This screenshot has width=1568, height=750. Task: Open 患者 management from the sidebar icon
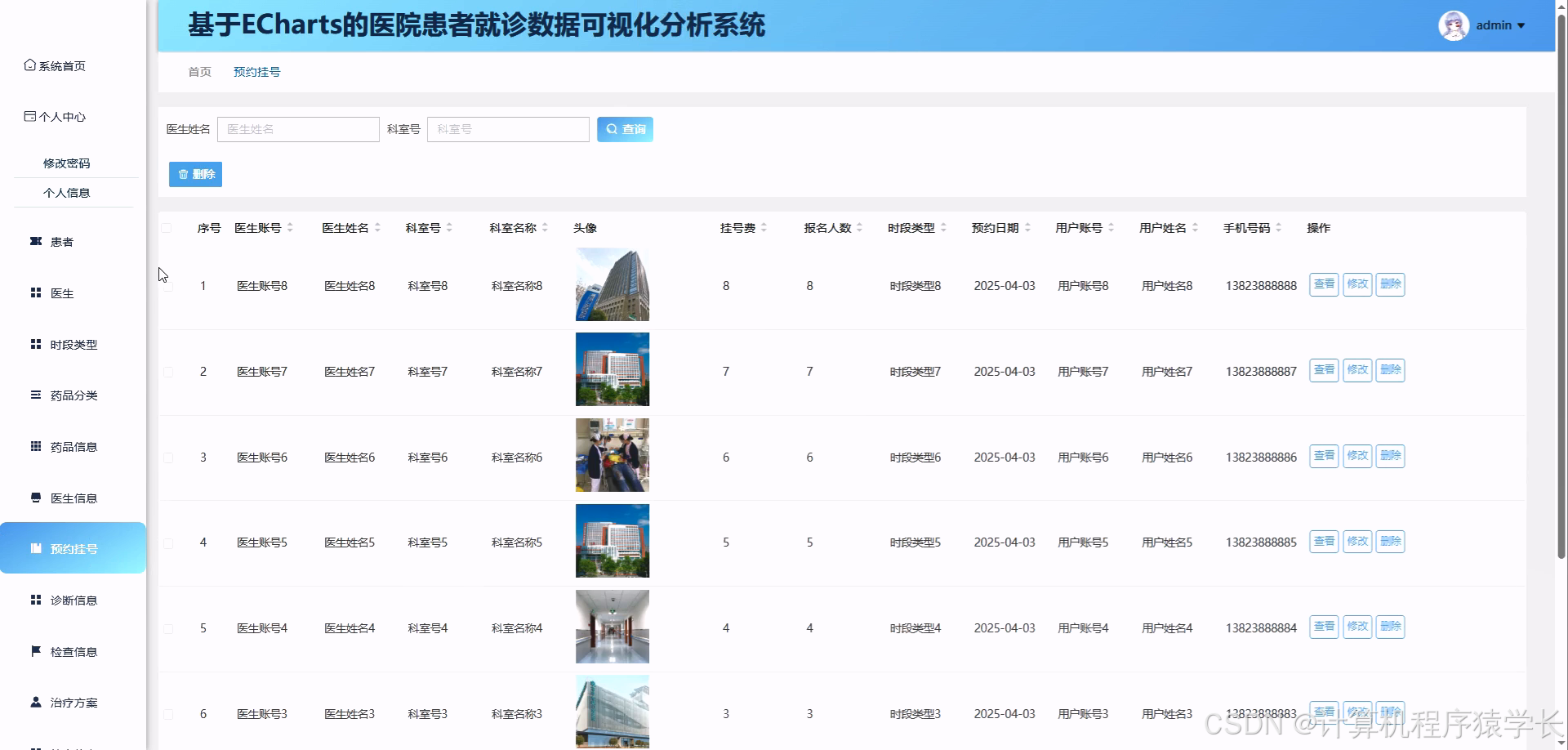(34, 242)
